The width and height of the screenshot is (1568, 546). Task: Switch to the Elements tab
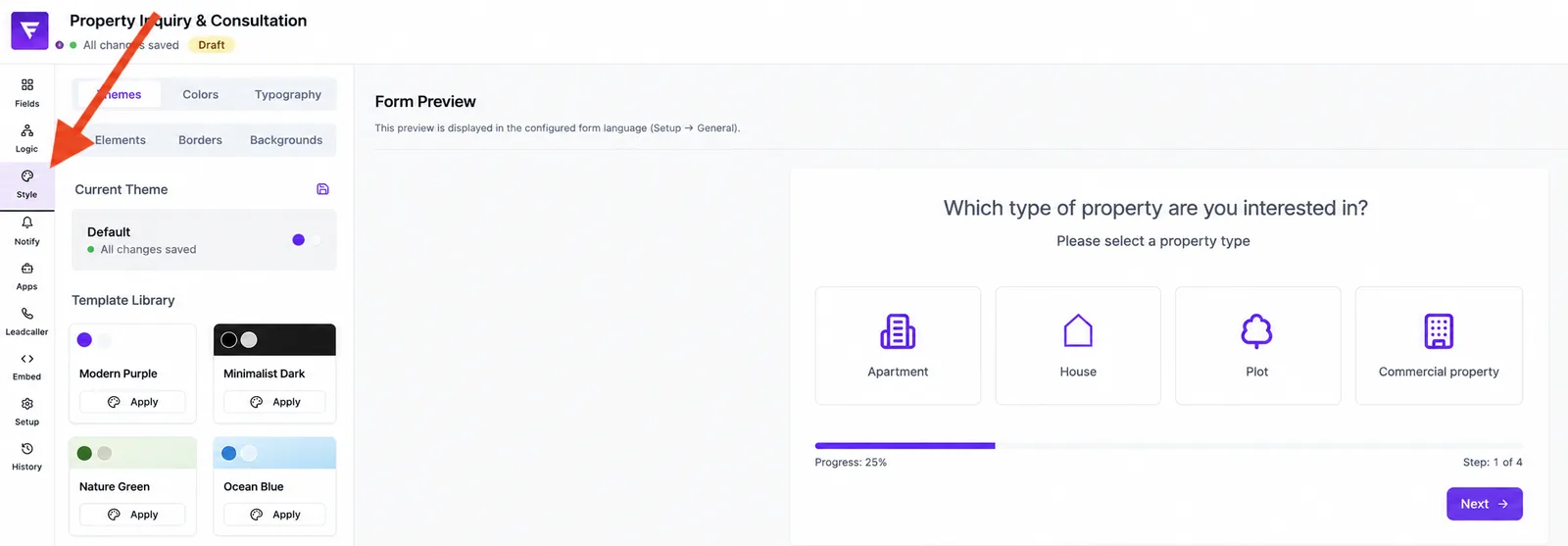tap(120, 140)
